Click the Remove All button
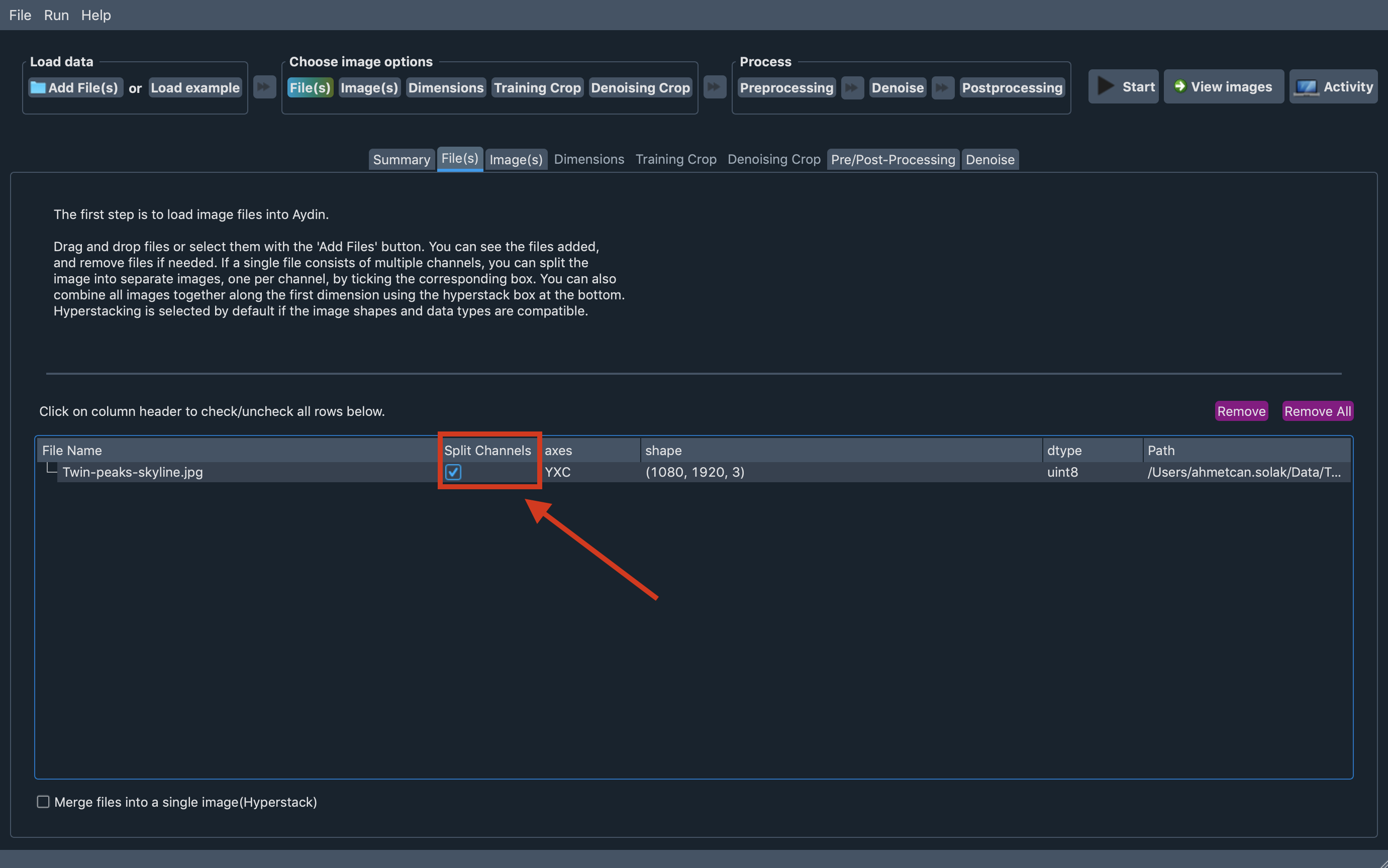This screenshot has height=868, width=1388. 1317,411
